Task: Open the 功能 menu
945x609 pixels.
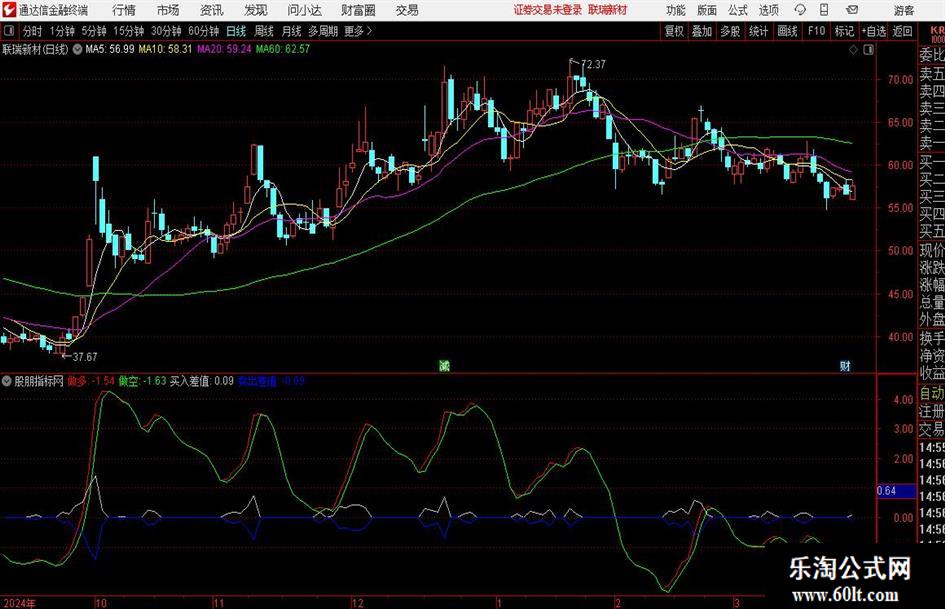Action: (x=676, y=10)
